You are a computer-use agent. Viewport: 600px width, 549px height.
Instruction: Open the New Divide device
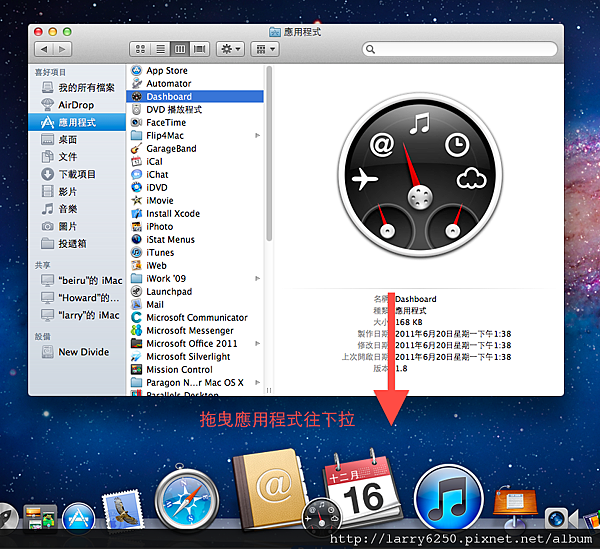(77, 352)
